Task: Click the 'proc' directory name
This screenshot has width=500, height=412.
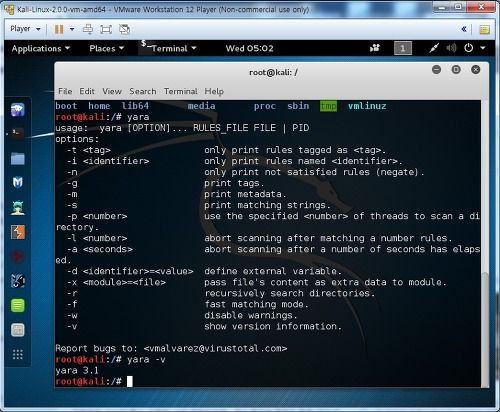Action: (x=265, y=106)
